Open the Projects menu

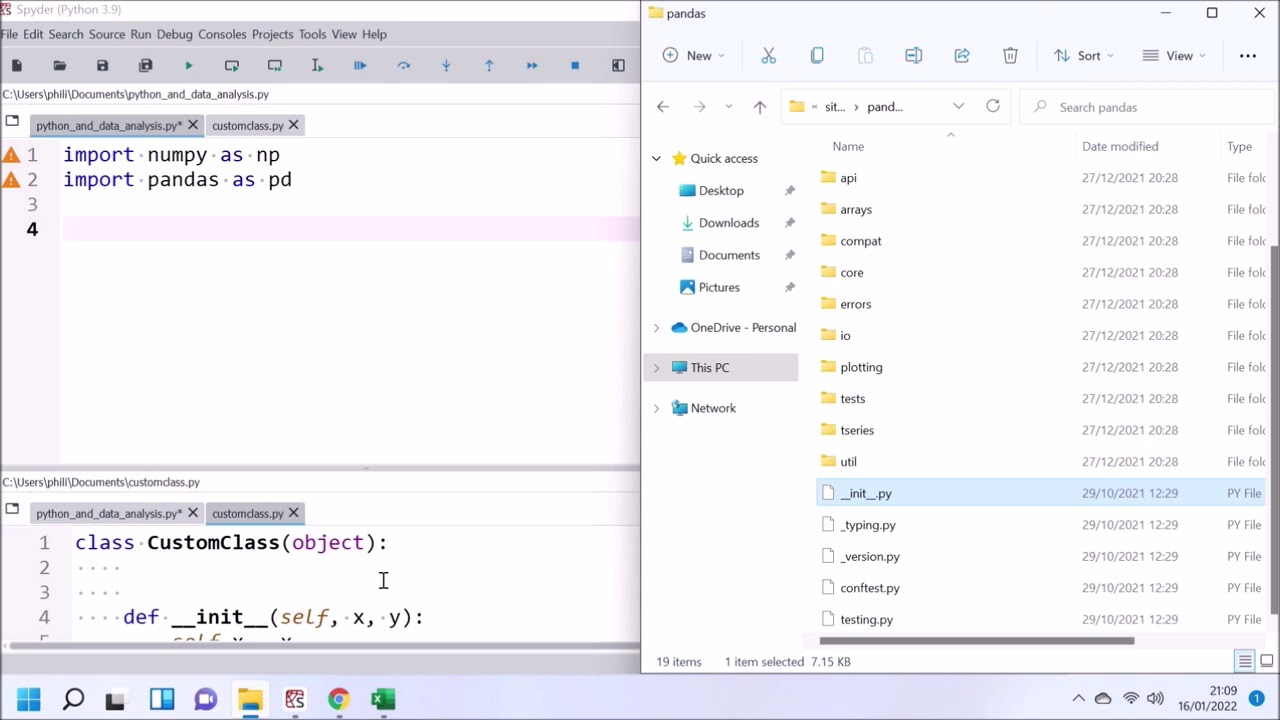[x=272, y=34]
